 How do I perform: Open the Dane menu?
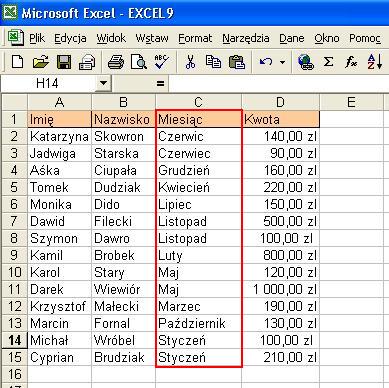(292, 38)
